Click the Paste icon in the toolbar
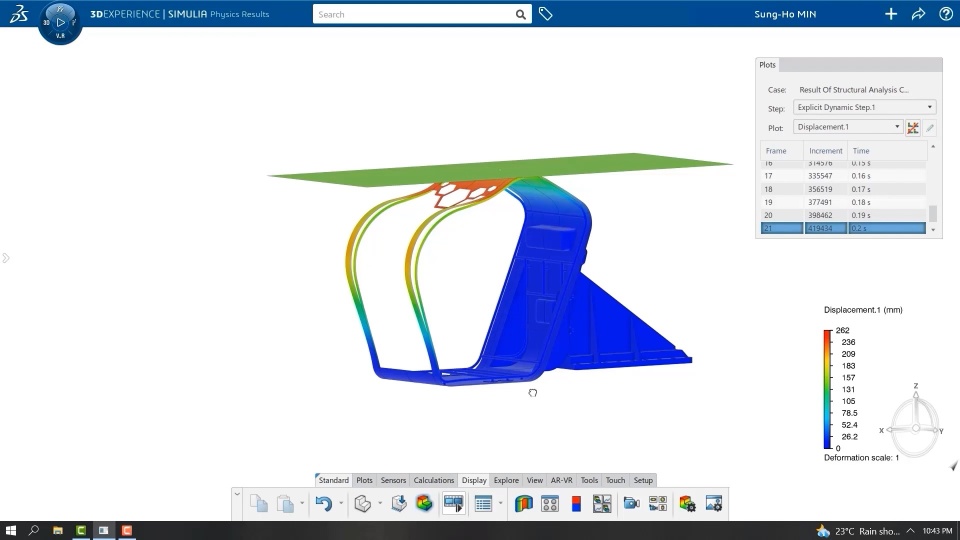960x540 pixels. (285, 504)
